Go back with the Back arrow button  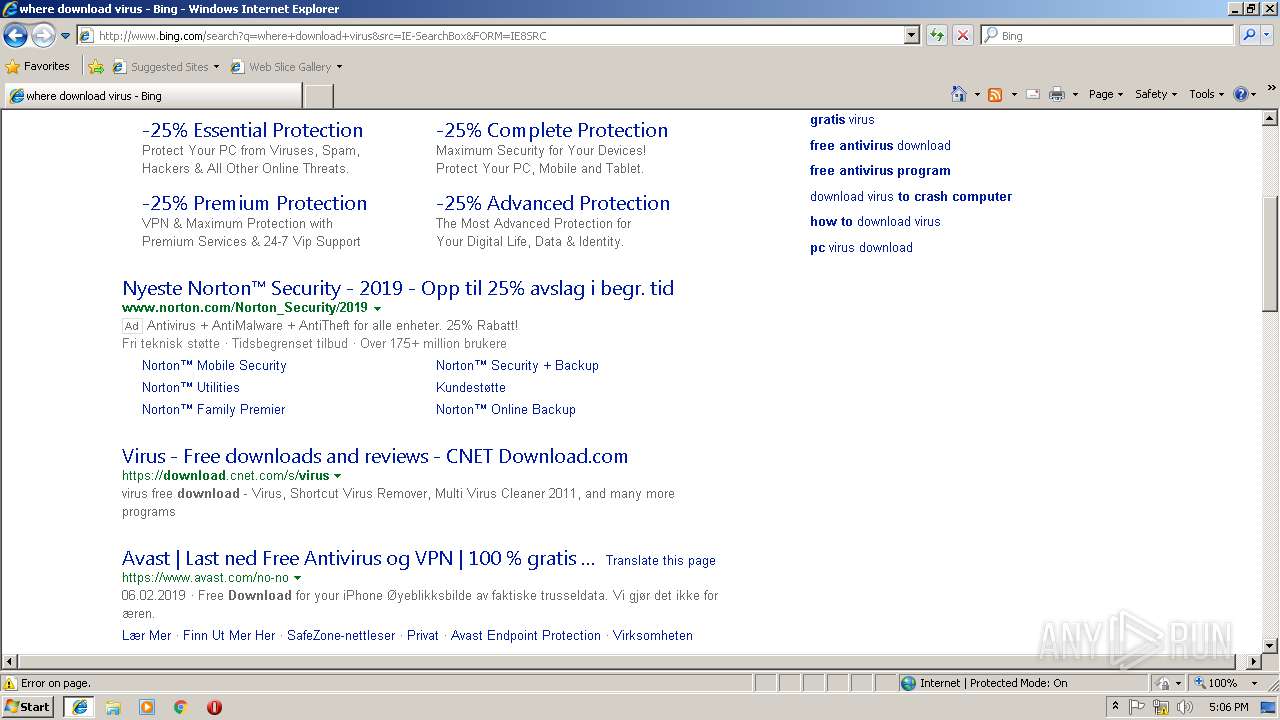point(15,36)
